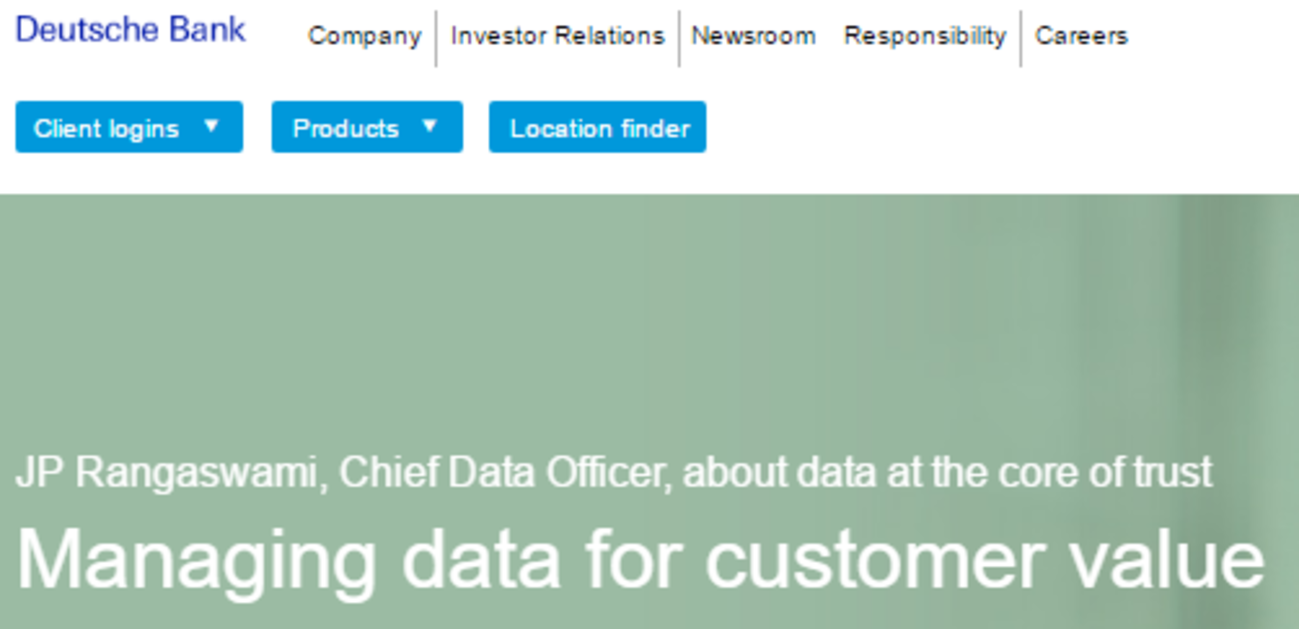
Task: Click the down arrow on Products
Action: click(x=430, y=126)
